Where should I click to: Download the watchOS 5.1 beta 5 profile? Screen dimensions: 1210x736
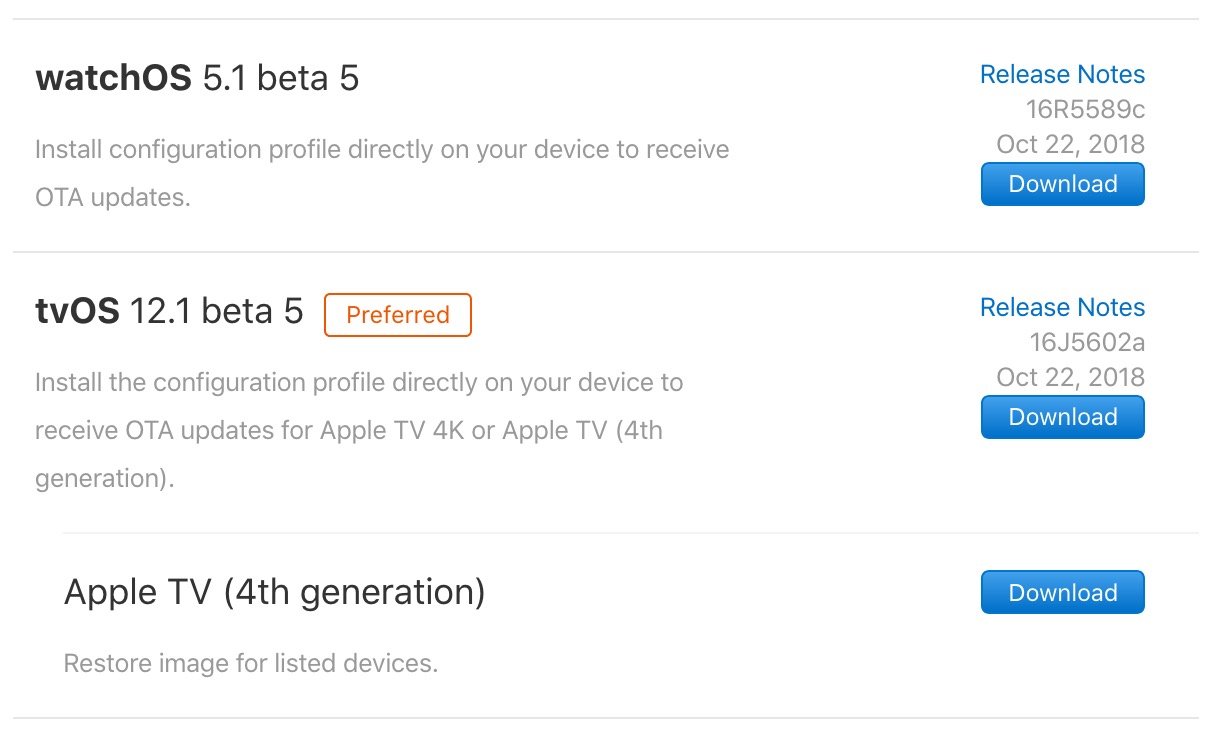click(1062, 184)
